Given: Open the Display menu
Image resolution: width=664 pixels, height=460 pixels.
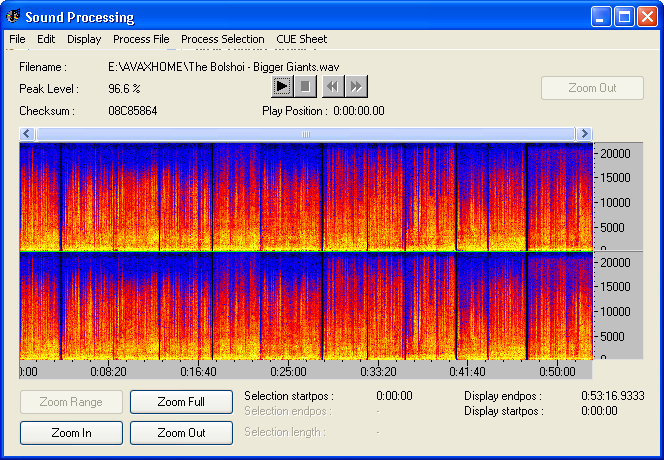Looking at the screenshot, I should coord(84,39).
